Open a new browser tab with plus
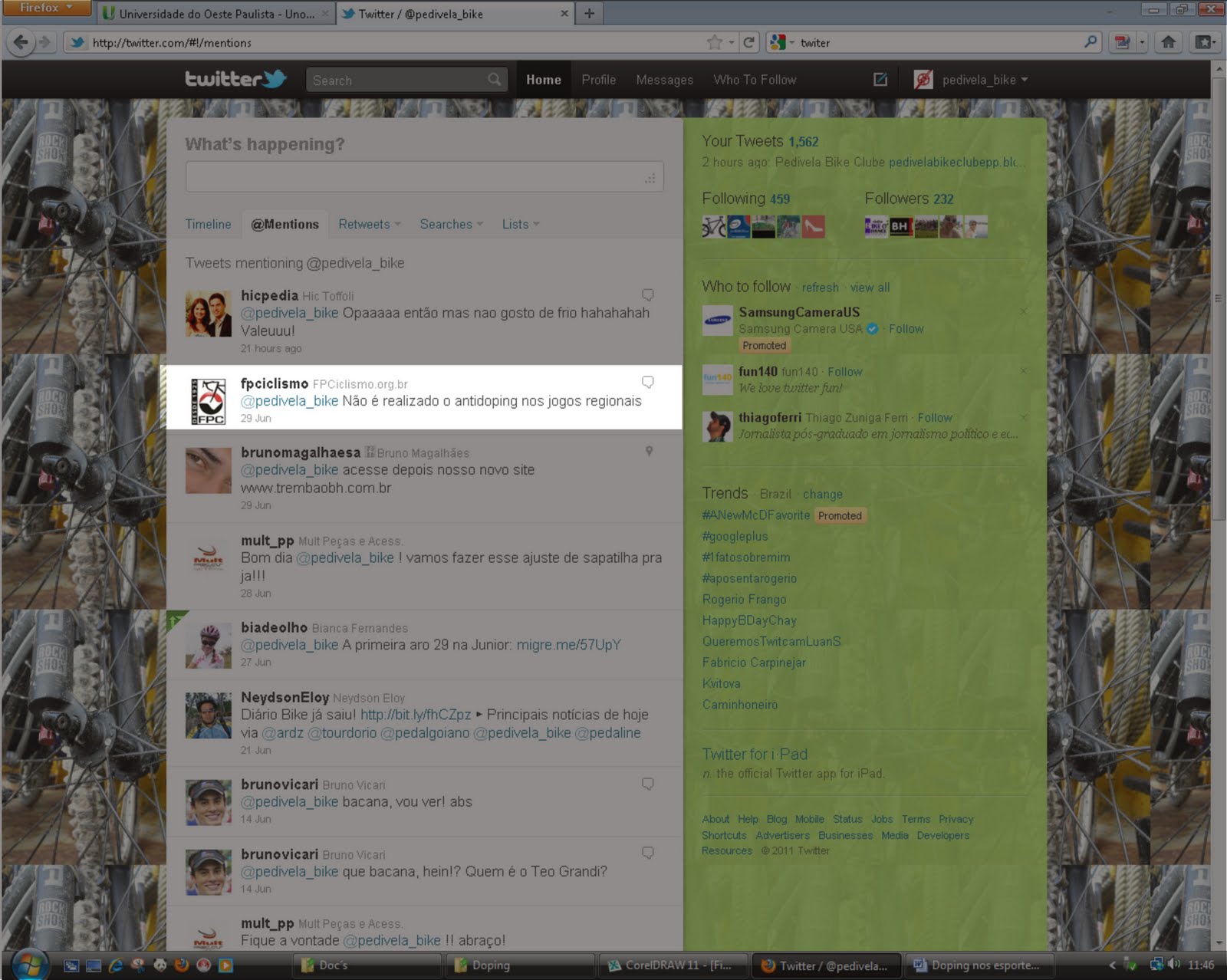The height and width of the screenshot is (980, 1227). tap(589, 13)
